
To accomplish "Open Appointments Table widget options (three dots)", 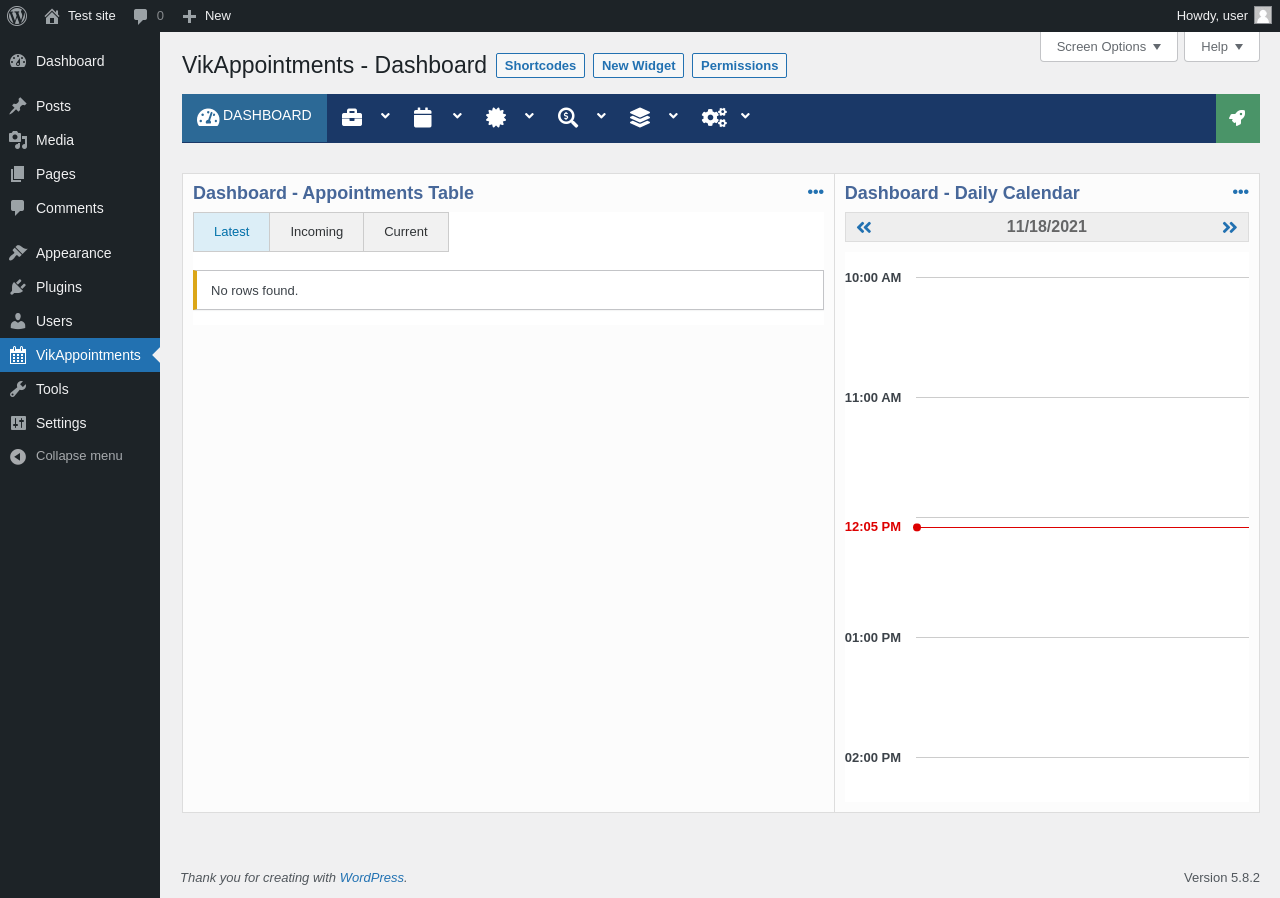I will point(816,192).
